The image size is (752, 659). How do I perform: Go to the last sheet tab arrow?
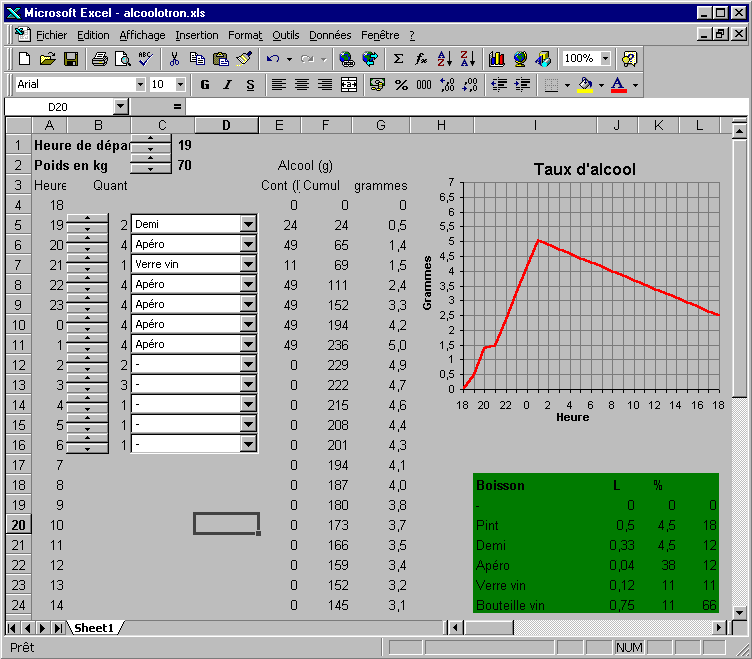59,628
